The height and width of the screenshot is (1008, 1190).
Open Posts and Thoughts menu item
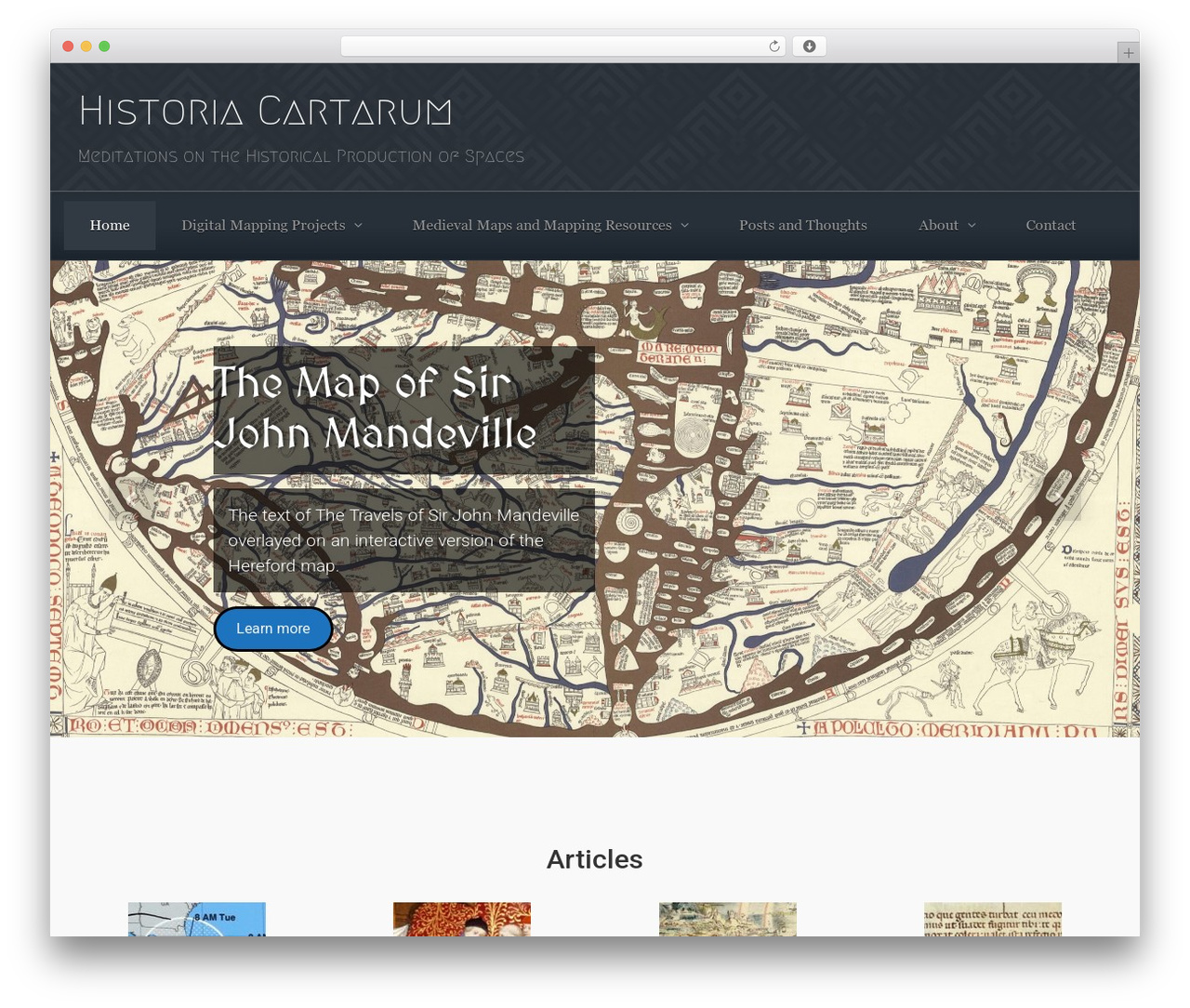(803, 225)
